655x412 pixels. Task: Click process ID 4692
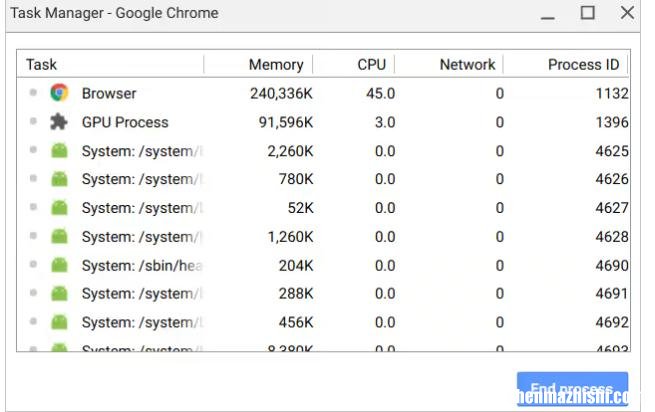pos(612,323)
